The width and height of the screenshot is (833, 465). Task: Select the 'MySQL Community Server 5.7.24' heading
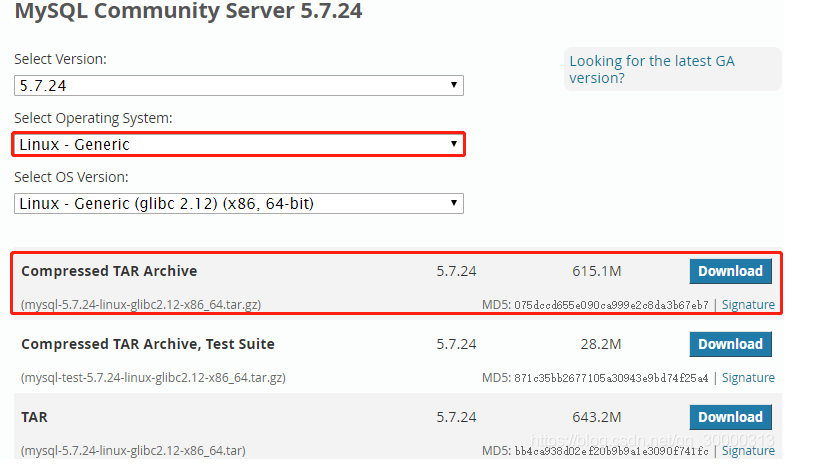pyautogui.click(x=188, y=11)
